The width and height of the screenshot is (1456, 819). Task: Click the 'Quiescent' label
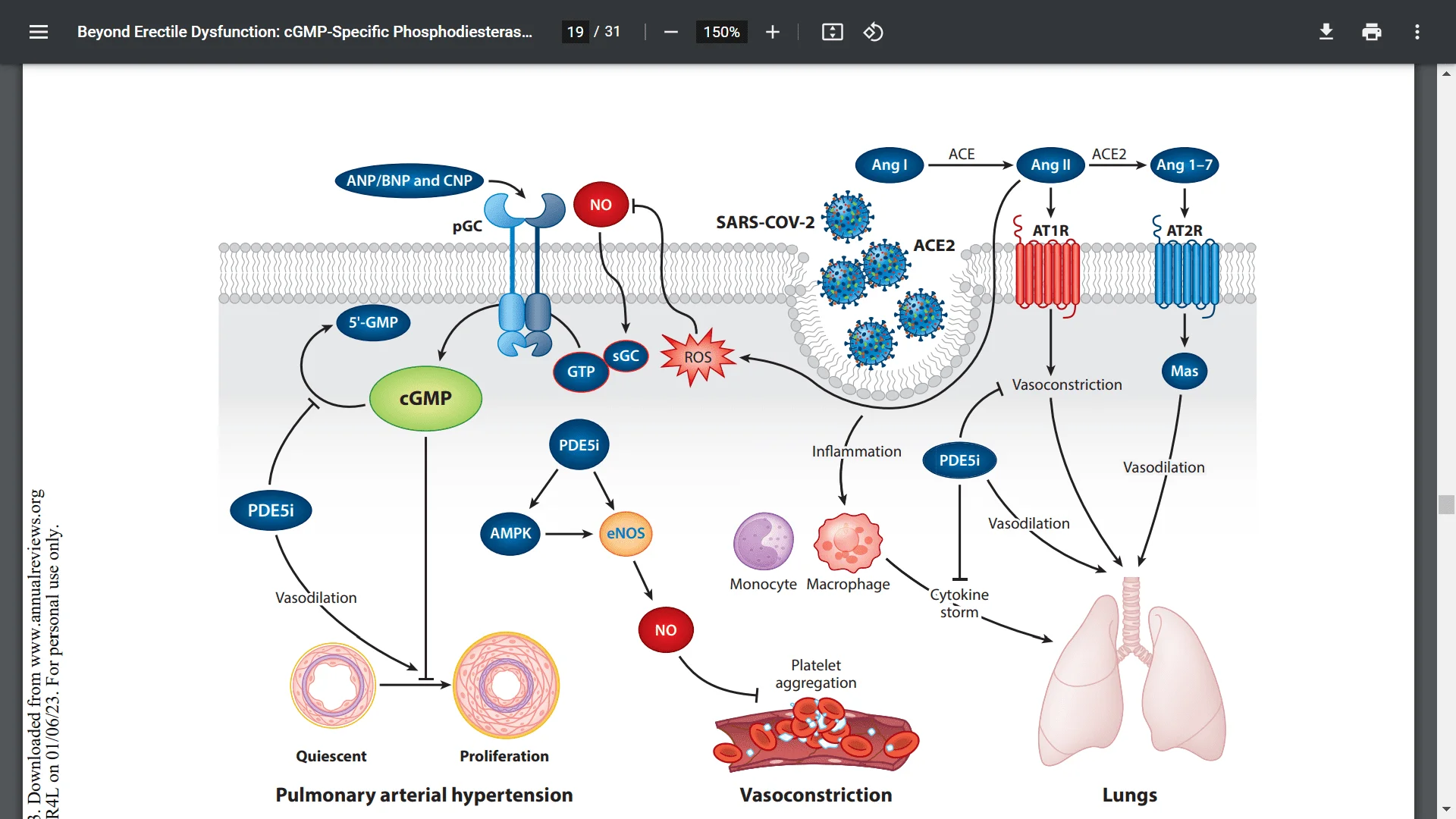[331, 756]
